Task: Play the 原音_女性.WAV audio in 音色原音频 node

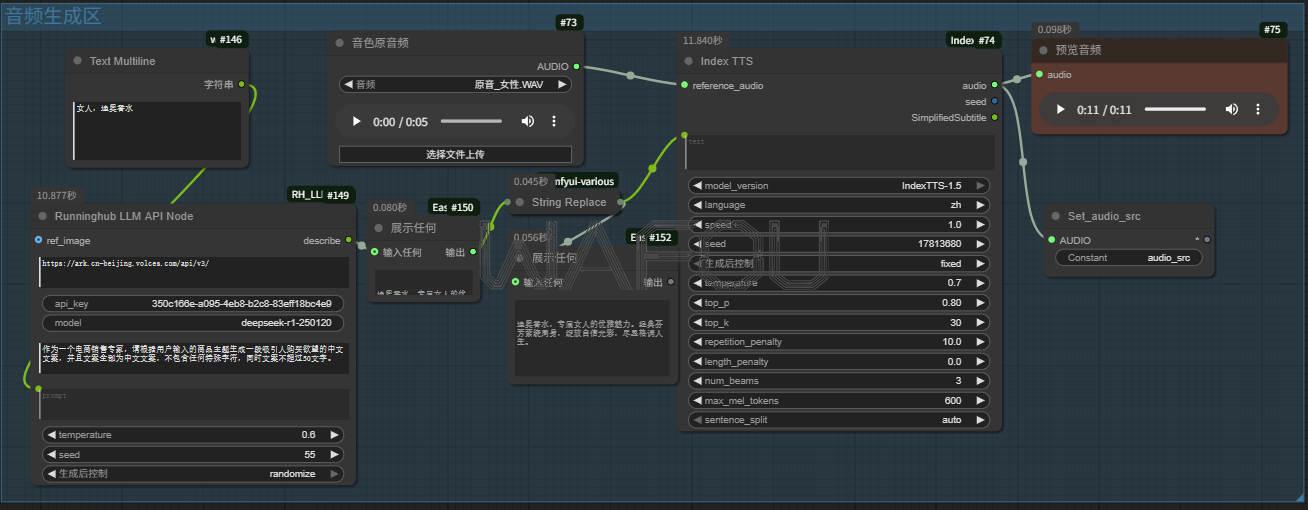Action: click(356, 122)
